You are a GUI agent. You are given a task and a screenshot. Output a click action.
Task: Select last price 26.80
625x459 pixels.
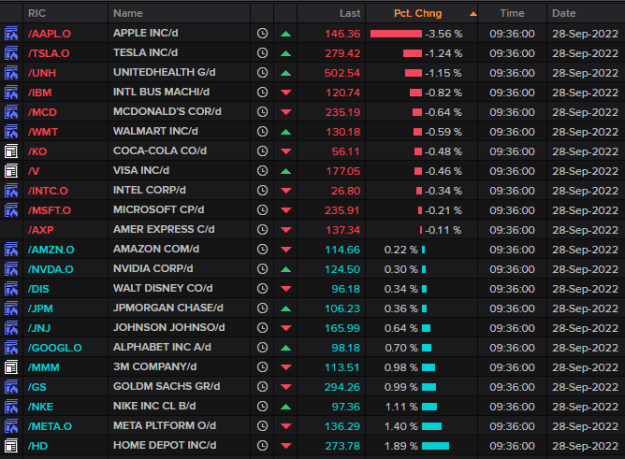(x=346, y=191)
